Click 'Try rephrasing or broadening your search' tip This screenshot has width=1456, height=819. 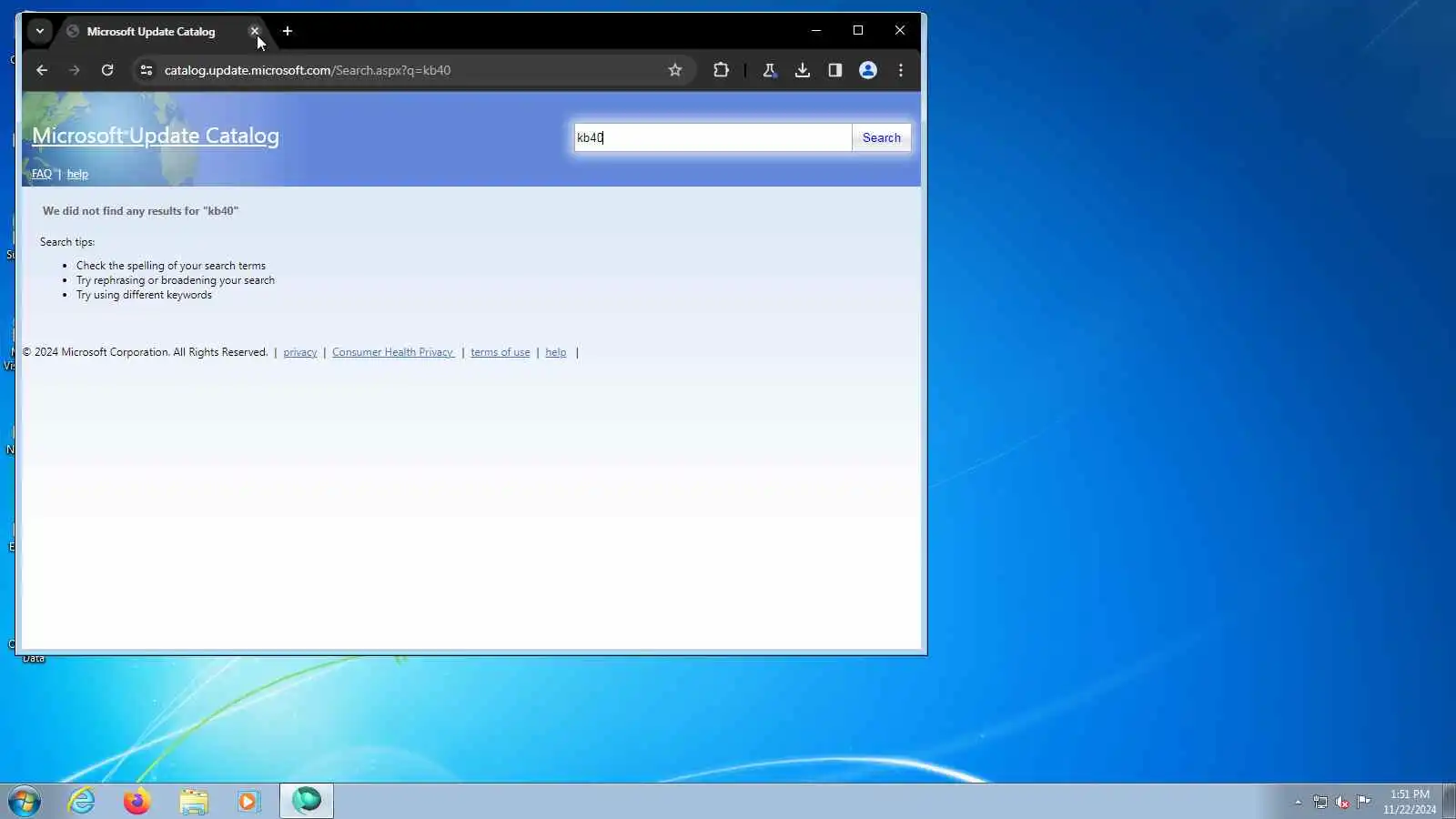[176, 280]
